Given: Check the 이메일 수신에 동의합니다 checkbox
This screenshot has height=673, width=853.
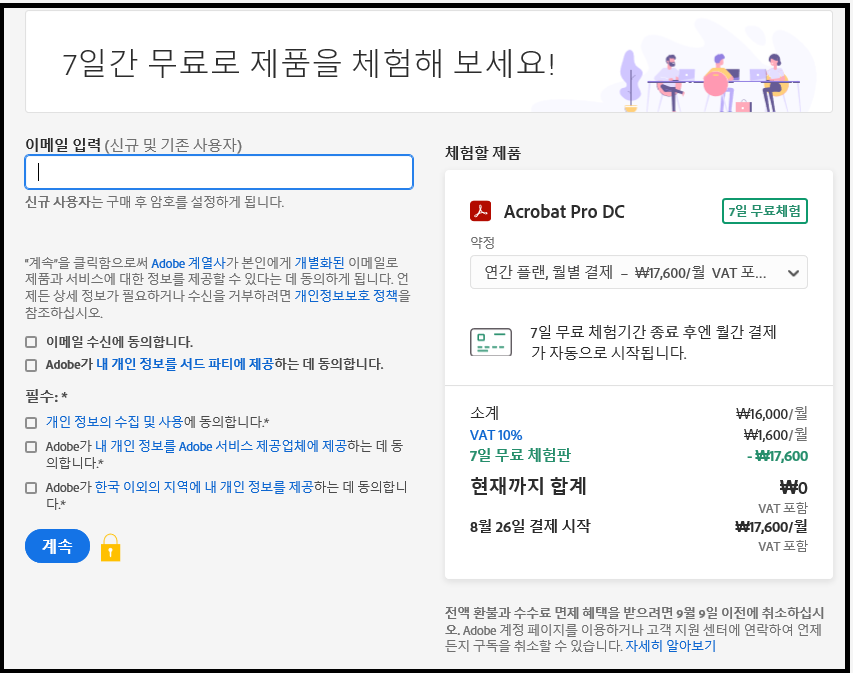Looking at the screenshot, I should [x=31, y=342].
